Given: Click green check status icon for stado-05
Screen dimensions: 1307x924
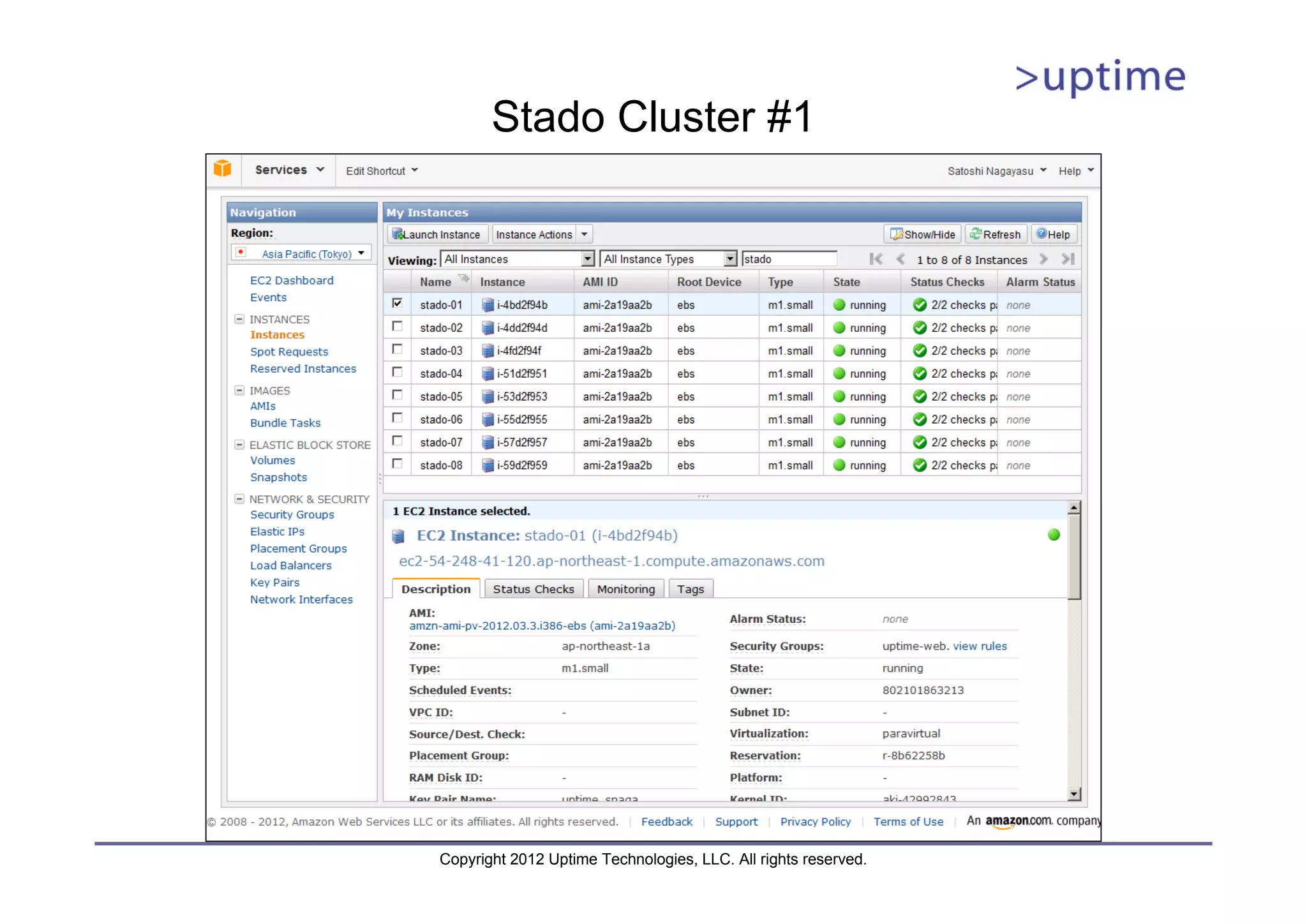Looking at the screenshot, I should tap(920, 397).
